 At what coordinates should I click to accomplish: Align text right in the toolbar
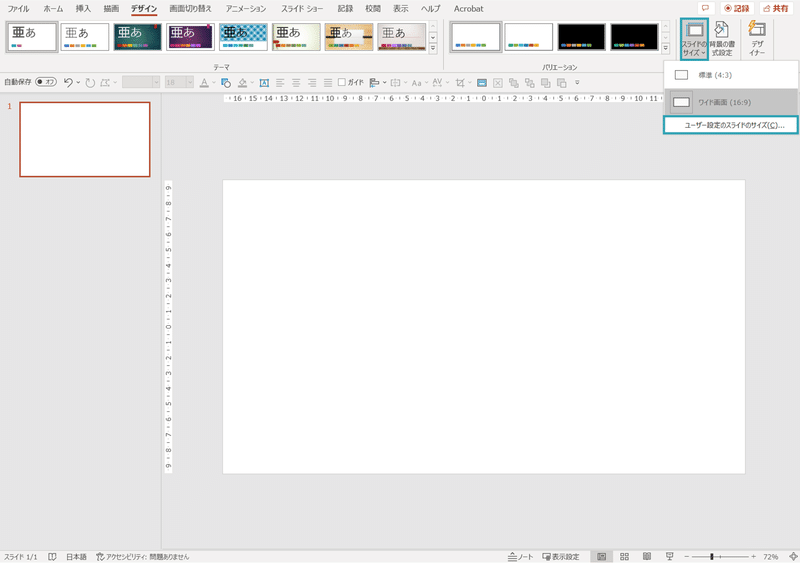[x=312, y=82]
